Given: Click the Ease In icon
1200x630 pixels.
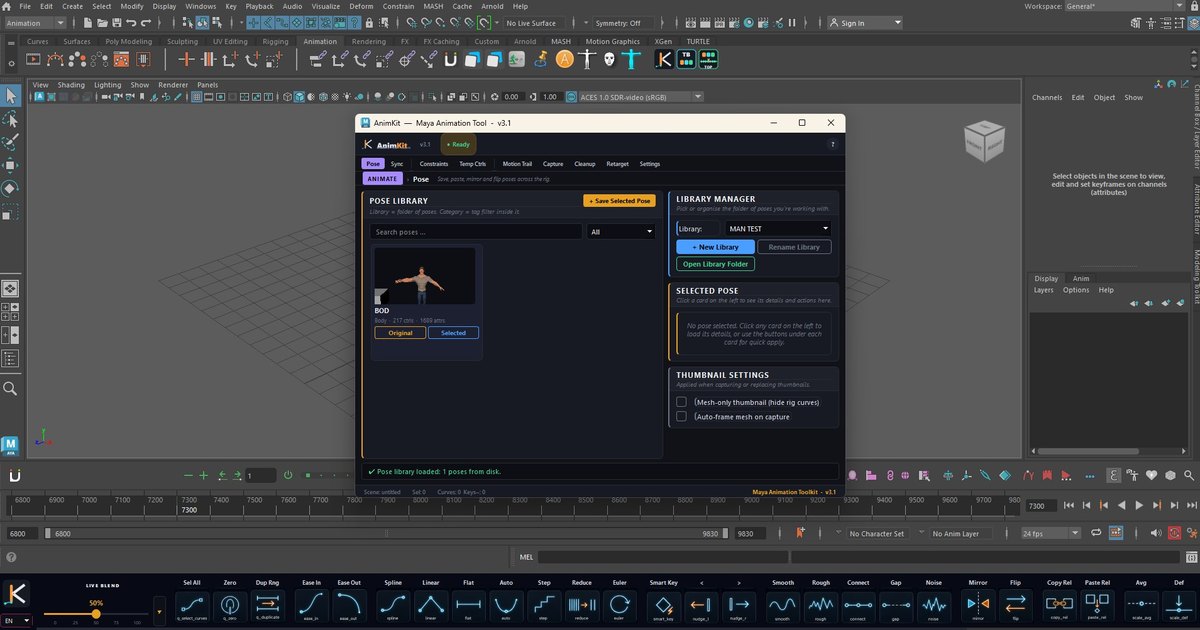Looking at the screenshot, I should (311, 604).
